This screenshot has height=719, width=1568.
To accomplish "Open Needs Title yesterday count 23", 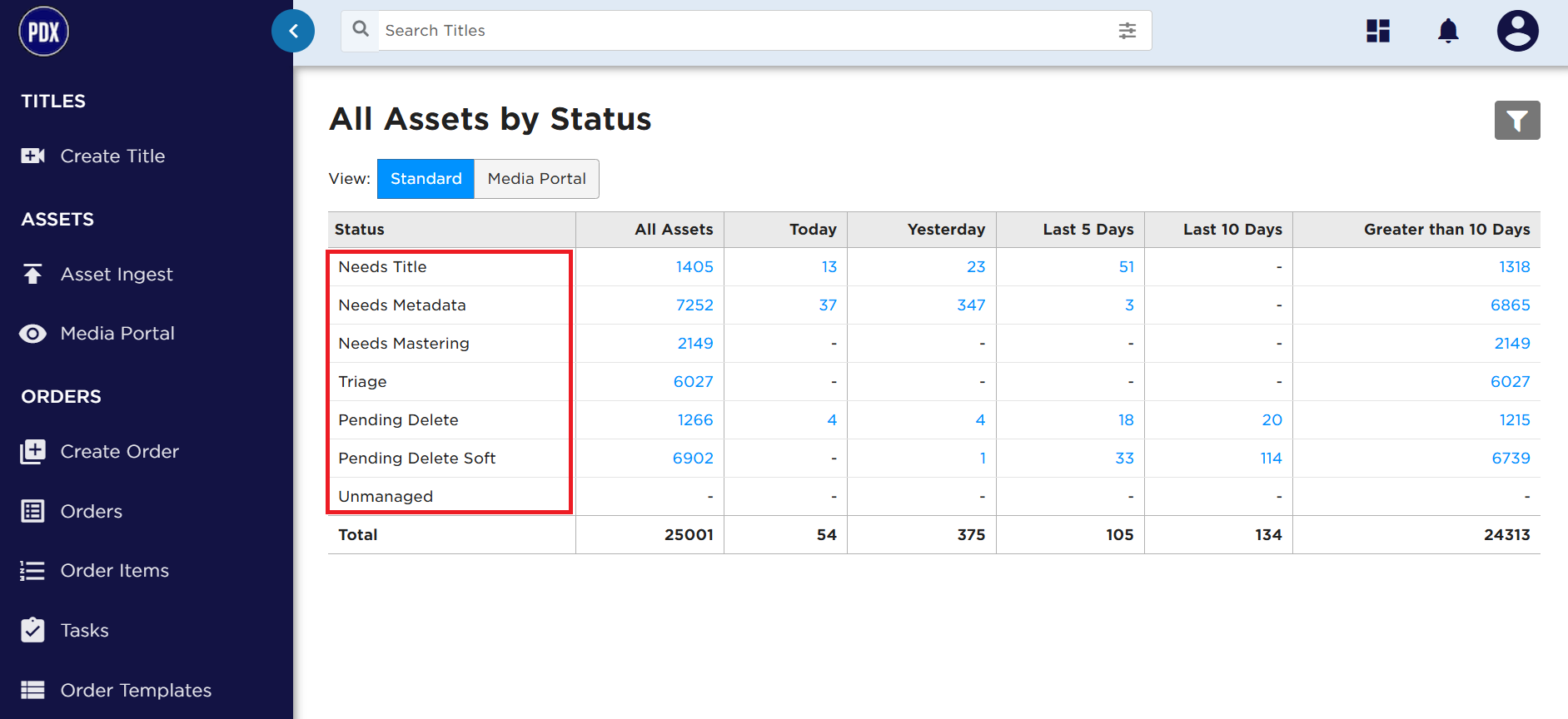I will click(x=976, y=267).
